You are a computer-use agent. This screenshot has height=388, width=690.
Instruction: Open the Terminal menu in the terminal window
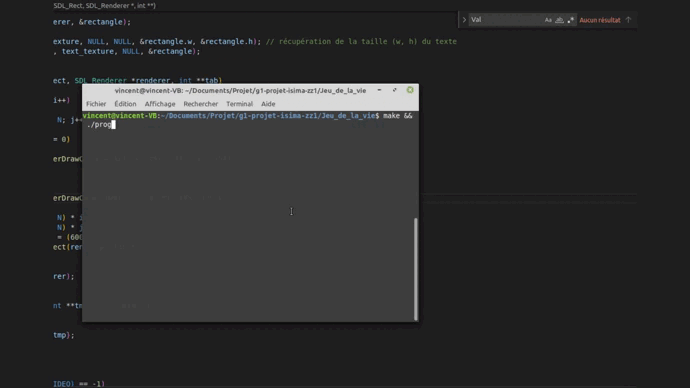click(239, 104)
